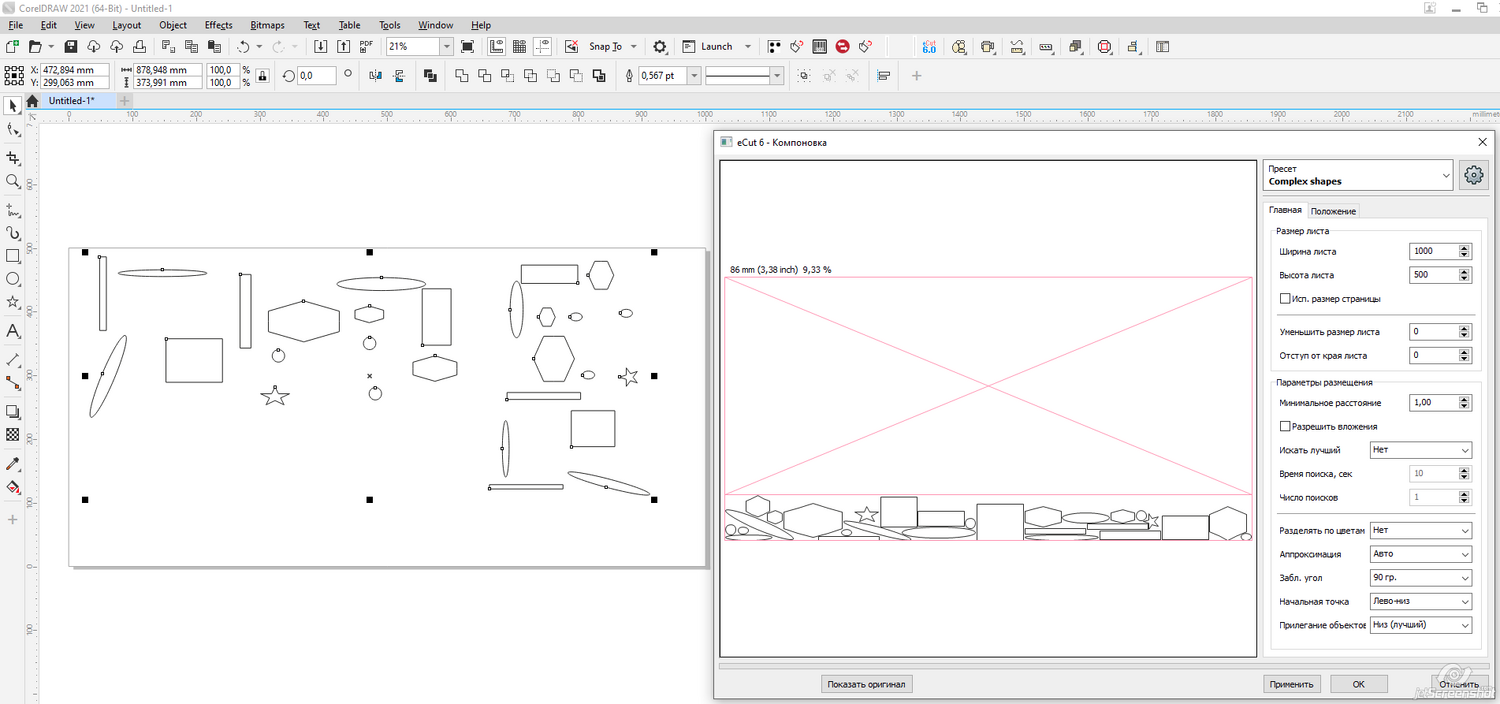Click the Отменить button
The image size is (1500, 704).
point(1459,684)
